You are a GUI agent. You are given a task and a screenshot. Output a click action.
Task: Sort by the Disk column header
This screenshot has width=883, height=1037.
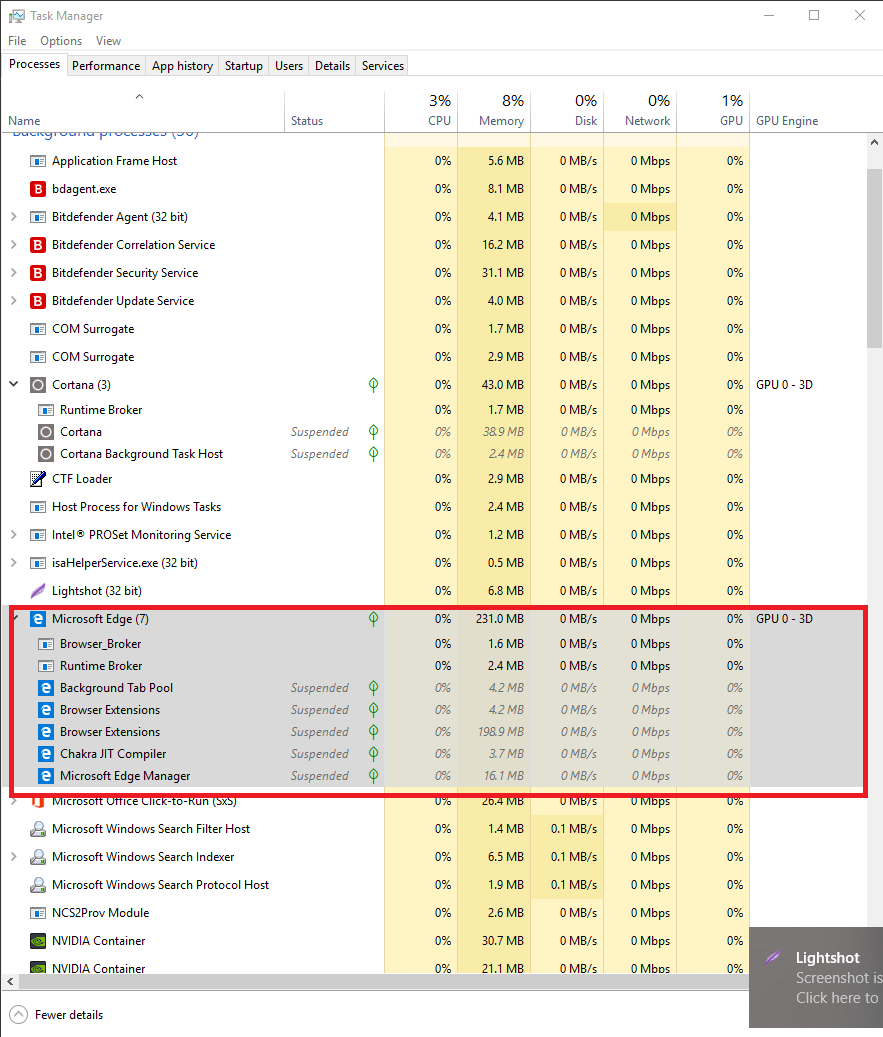tap(568, 111)
